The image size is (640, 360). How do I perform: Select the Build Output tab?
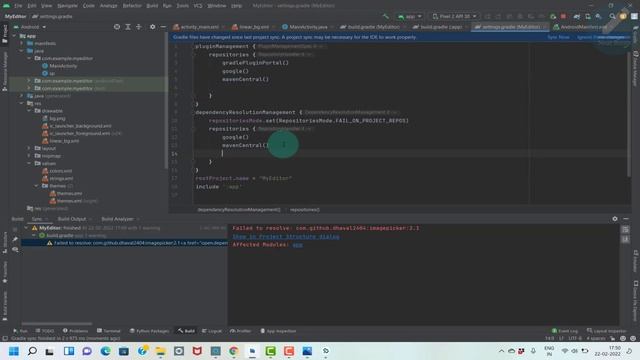[72, 219]
